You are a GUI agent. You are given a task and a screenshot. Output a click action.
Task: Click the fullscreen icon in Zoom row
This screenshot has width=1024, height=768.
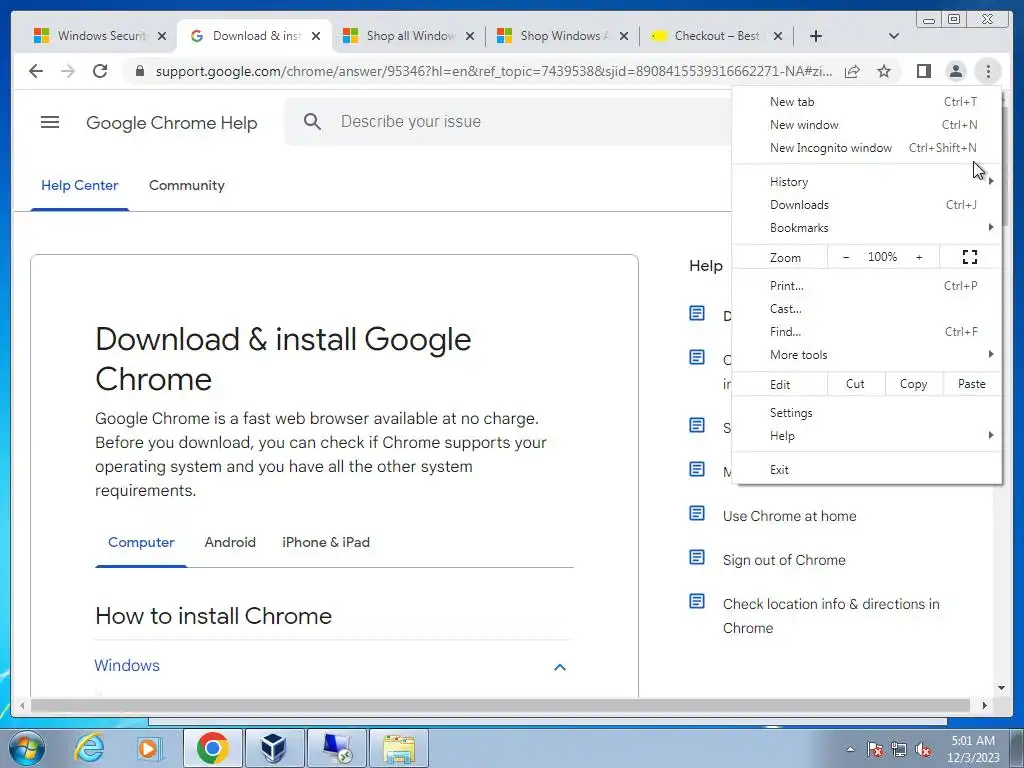point(970,257)
